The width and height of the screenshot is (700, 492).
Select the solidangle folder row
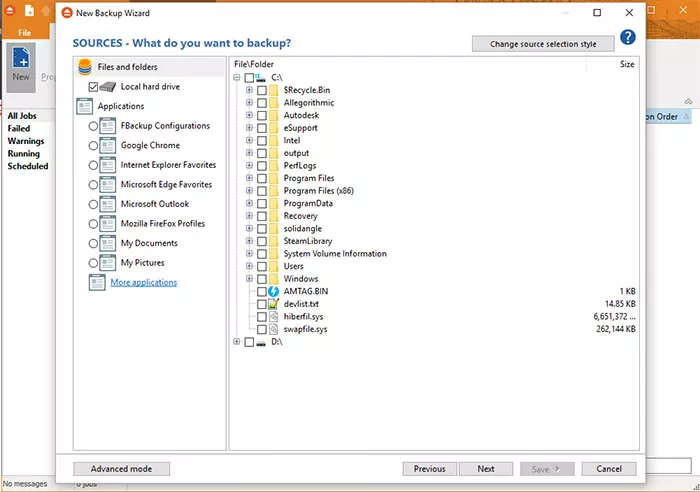pos(303,229)
